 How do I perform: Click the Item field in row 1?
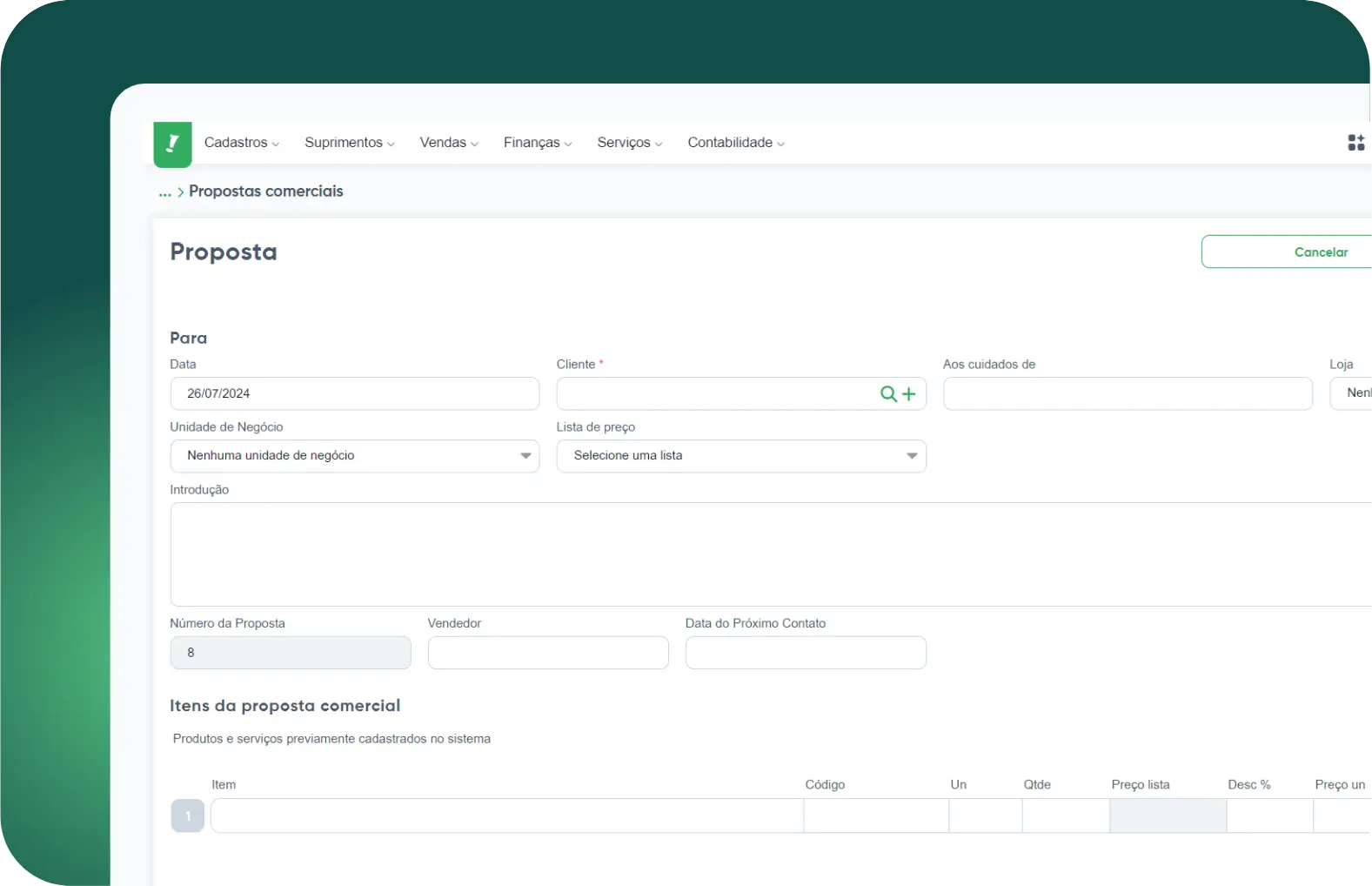507,816
